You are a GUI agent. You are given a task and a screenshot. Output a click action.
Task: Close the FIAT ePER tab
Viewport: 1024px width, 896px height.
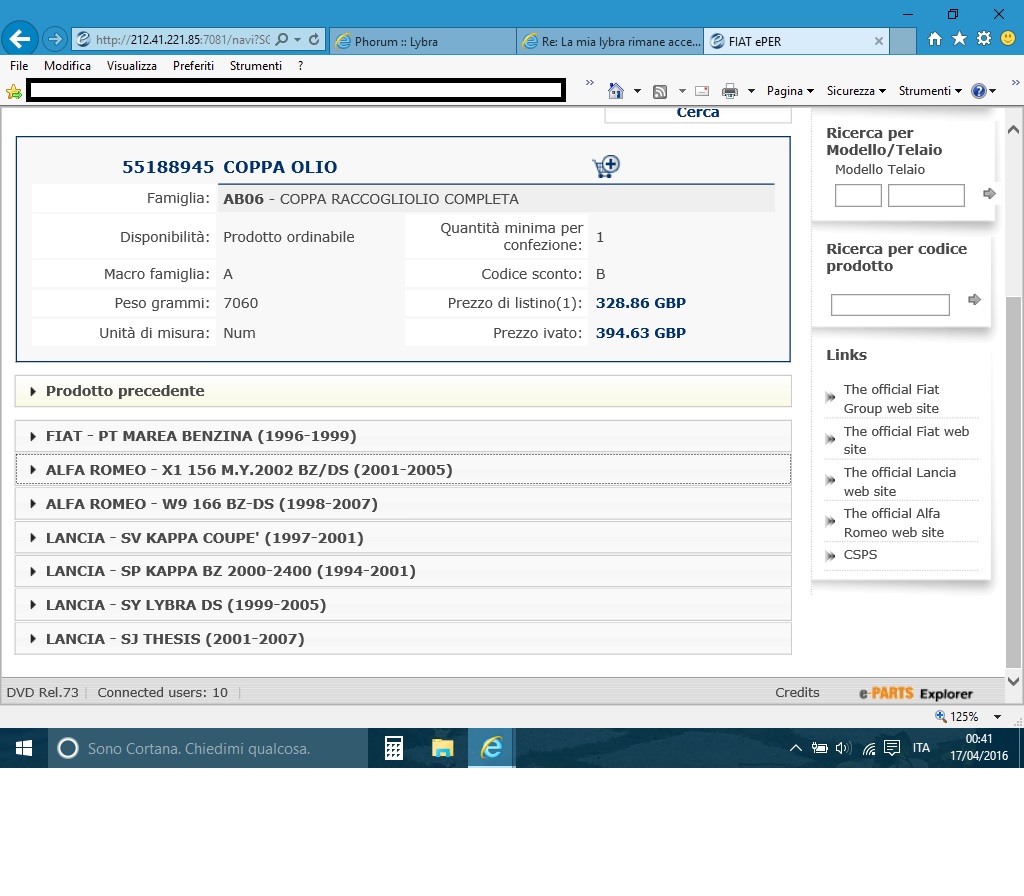point(879,41)
